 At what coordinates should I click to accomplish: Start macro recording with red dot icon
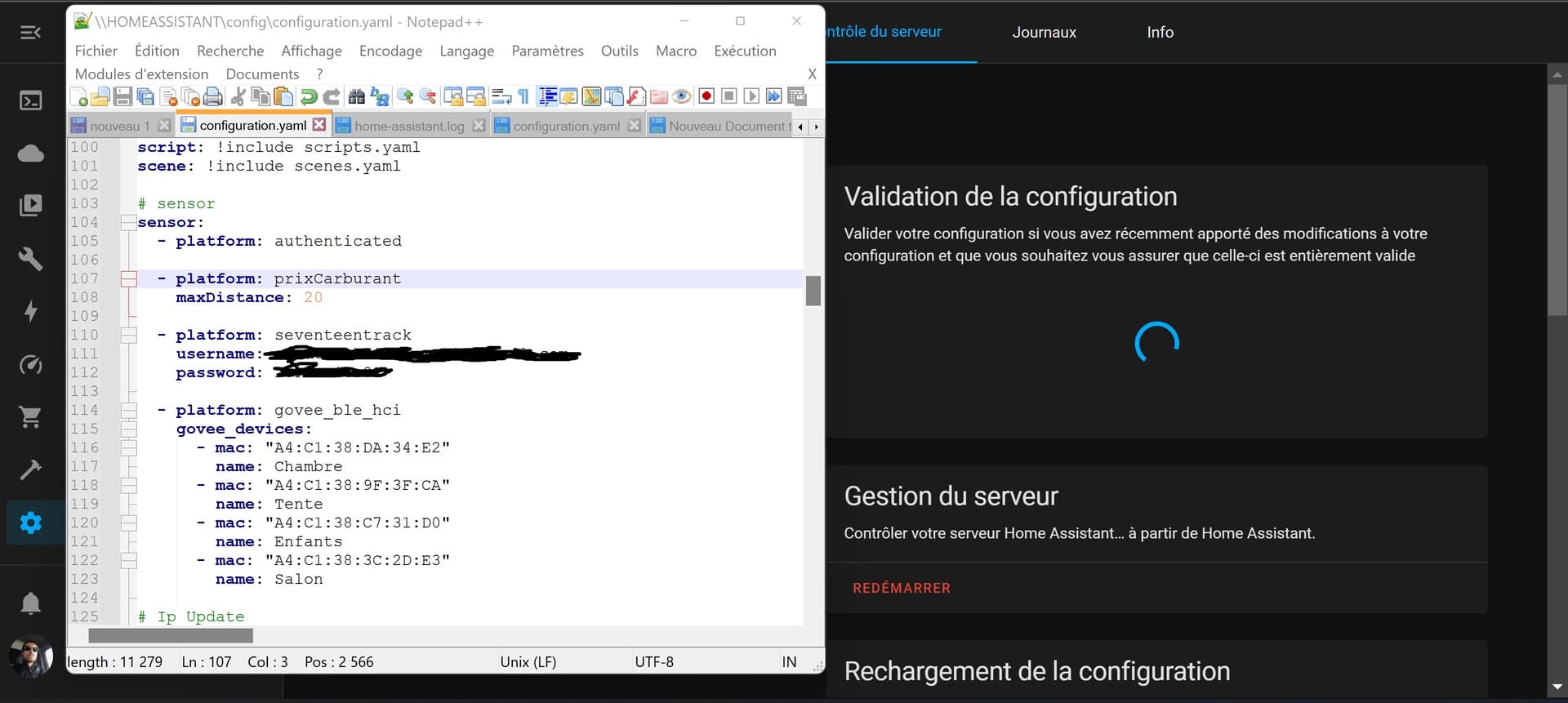[706, 96]
